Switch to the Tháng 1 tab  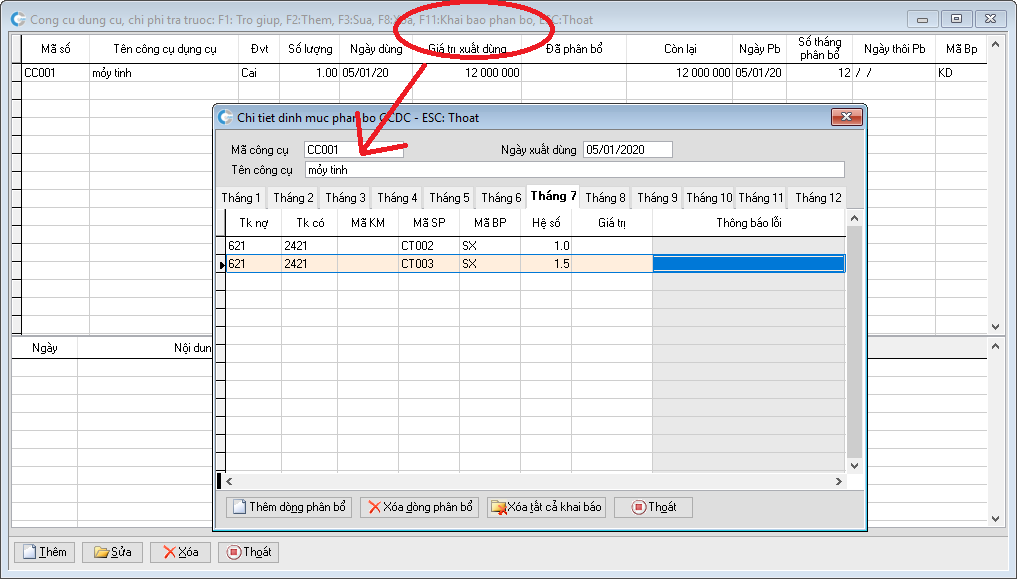[241, 198]
